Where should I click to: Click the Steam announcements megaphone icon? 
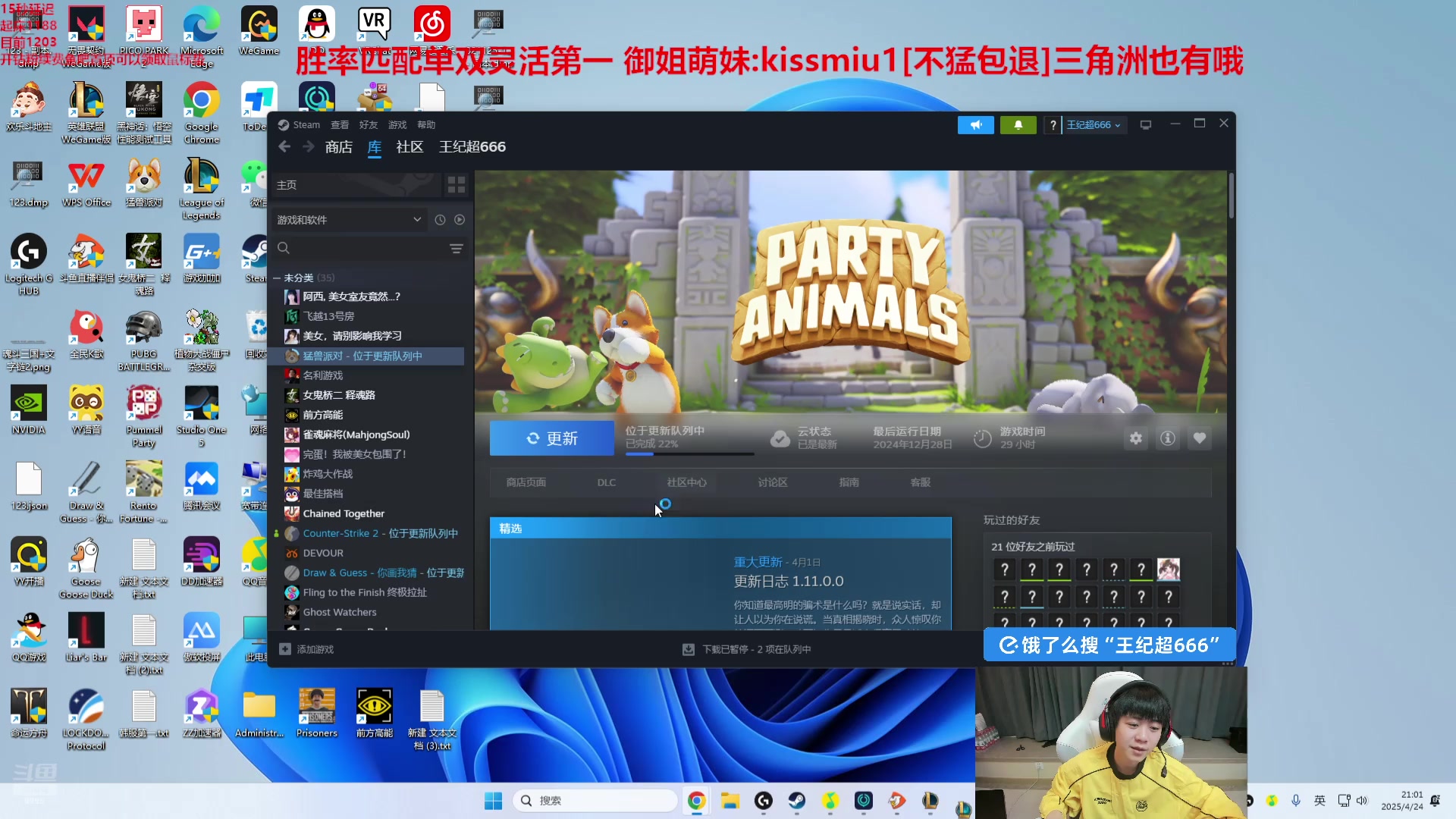975,125
